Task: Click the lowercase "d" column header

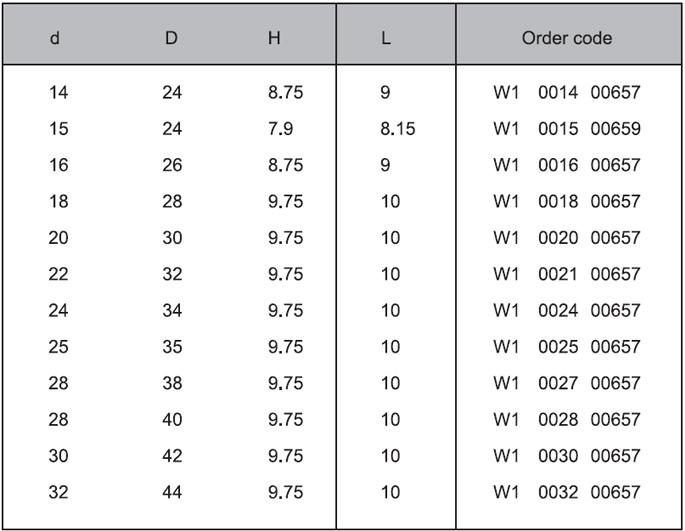Action: click(55, 38)
